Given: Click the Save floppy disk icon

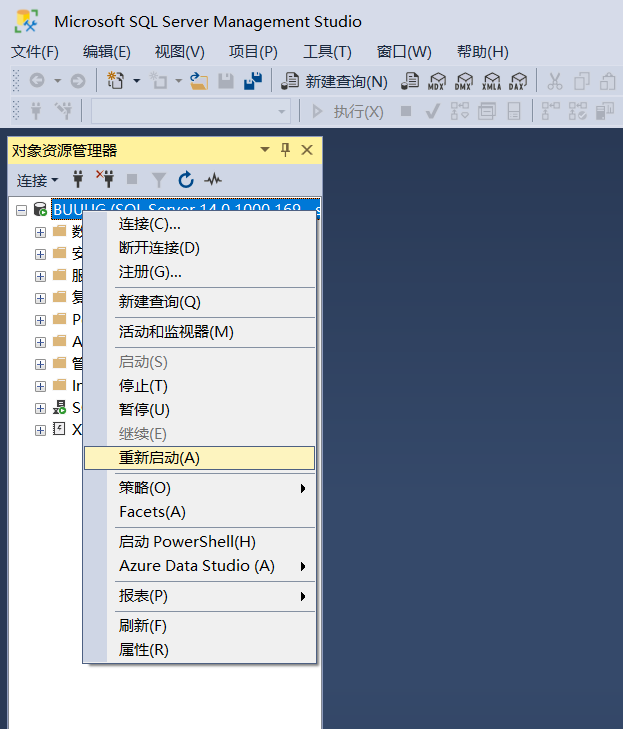Looking at the screenshot, I should (226, 81).
